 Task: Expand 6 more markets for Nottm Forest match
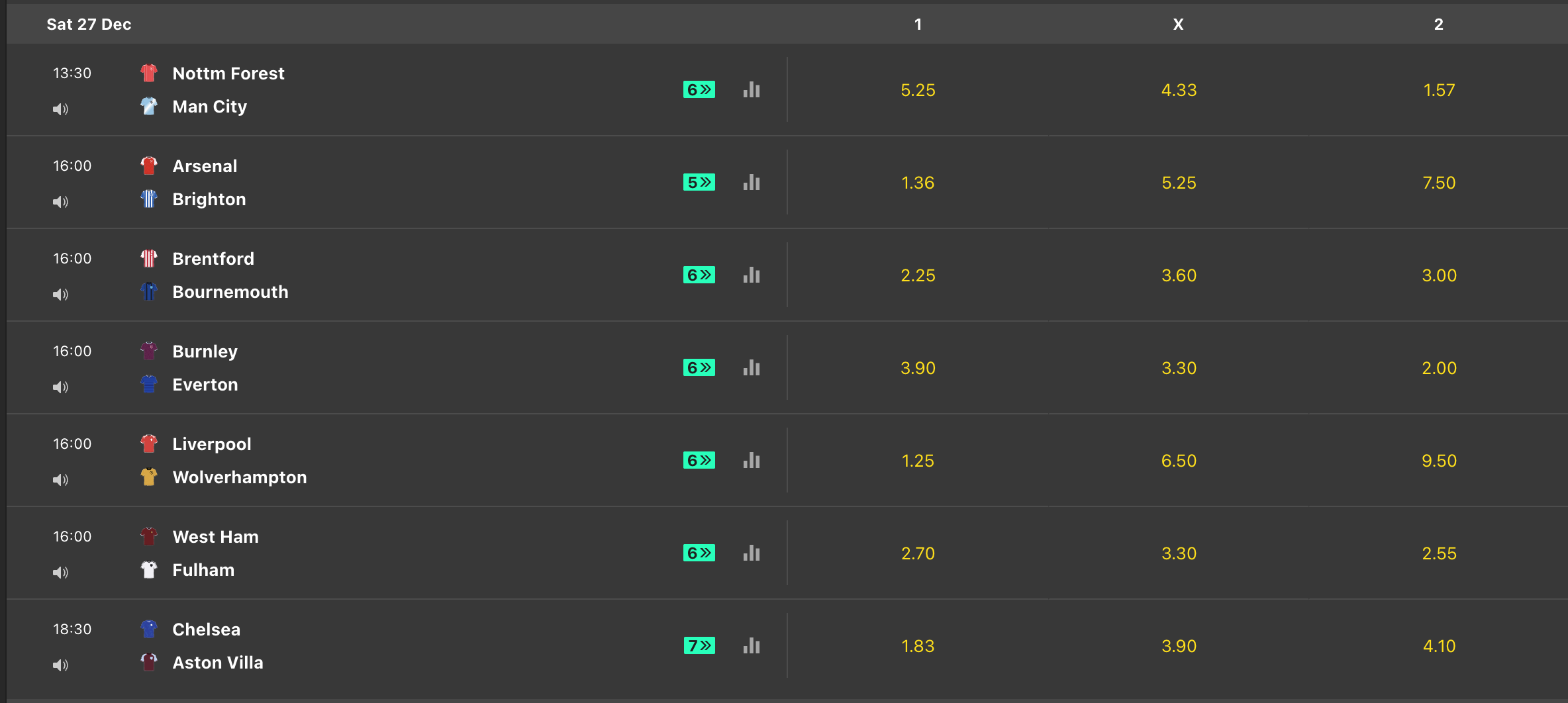699,90
